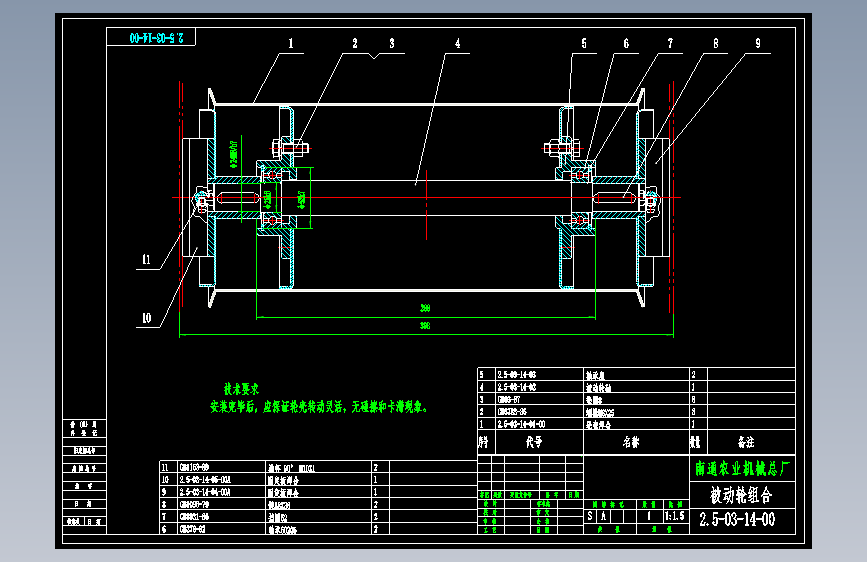Select the green technical requirement sentence
Image resolution: width=867 pixels, height=562 pixels.
(319, 407)
